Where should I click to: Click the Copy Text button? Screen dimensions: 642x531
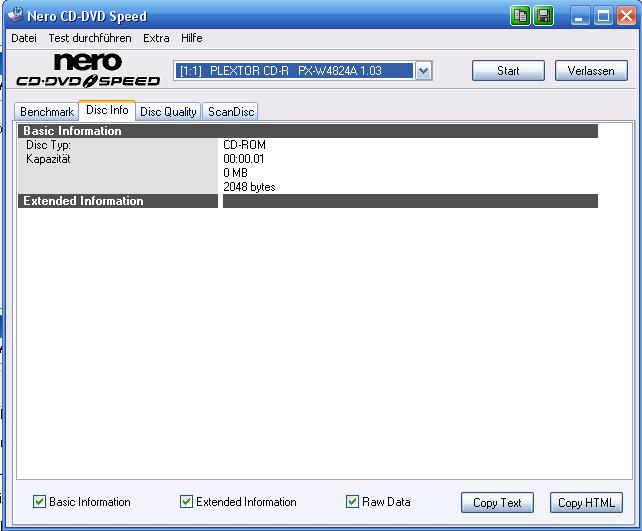[x=497, y=502]
